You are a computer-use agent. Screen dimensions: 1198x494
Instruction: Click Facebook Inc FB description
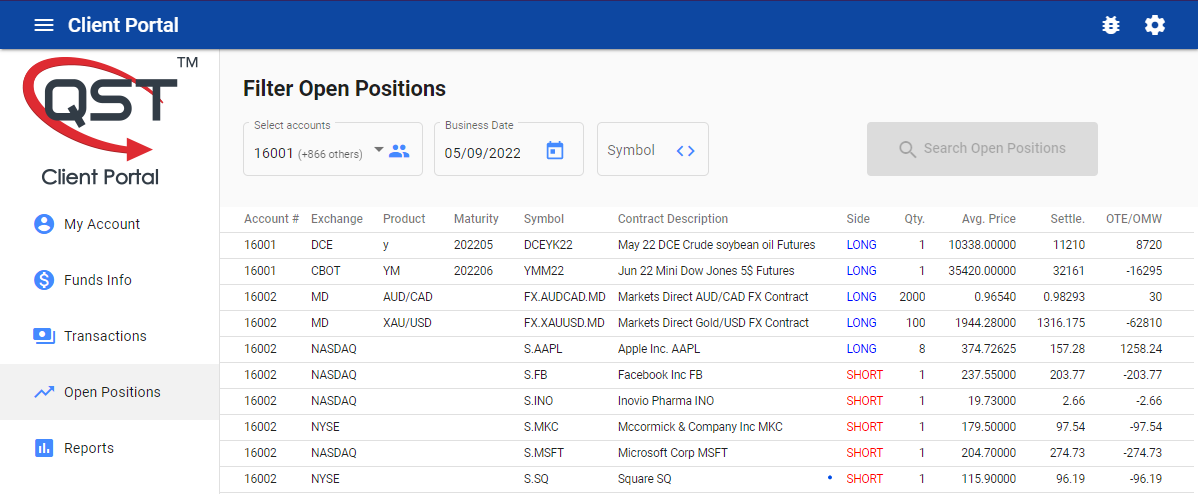coord(660,375)
